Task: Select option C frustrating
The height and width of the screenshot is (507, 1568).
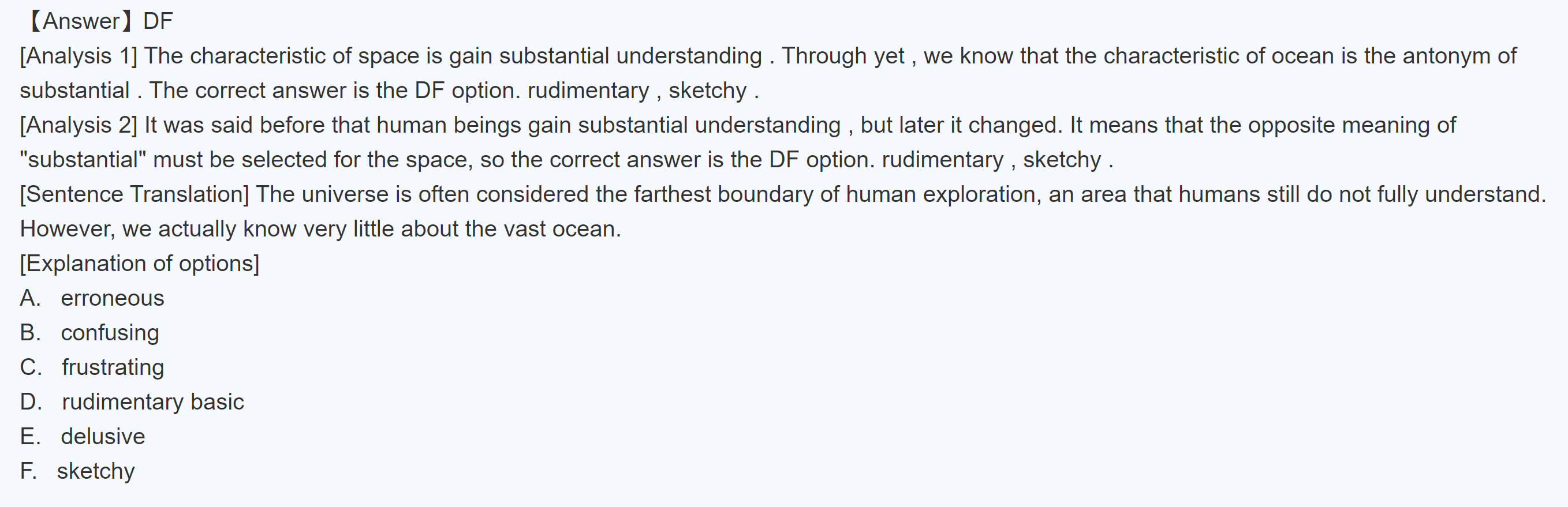Action: coord(113,368)
